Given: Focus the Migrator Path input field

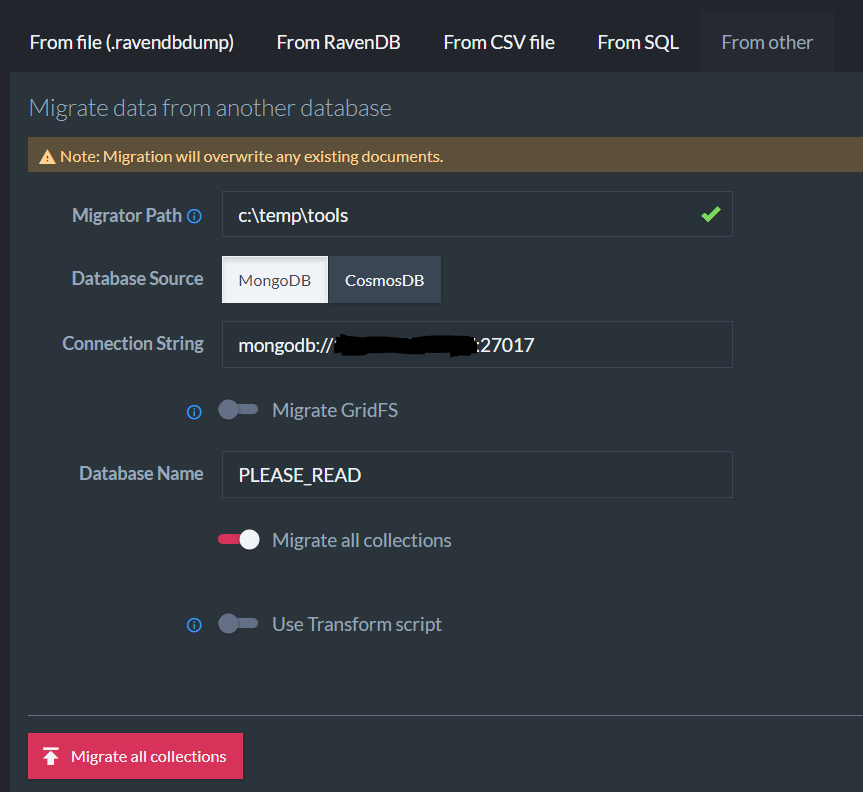Looking at the screenshot, I should tap(477, 214).
